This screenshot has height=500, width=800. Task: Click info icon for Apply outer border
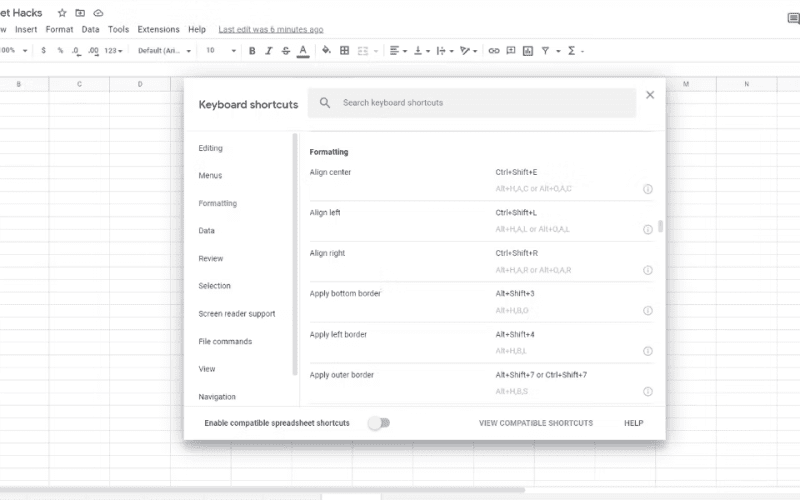point(647,391)
